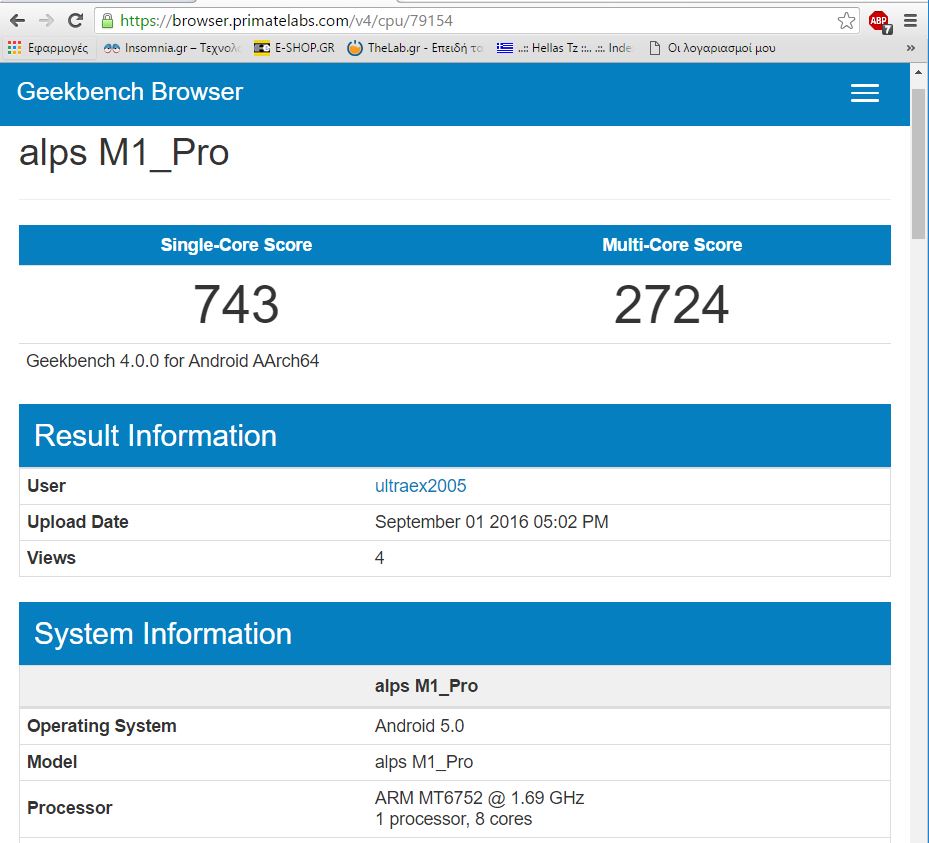This screenshot has width=929, height=843.
Task: Open the E-SHOP.GR bookmark
Action: pyautogui.click(x=294, y=48)
